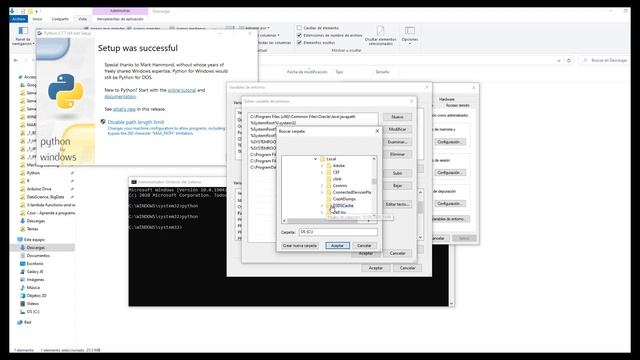Click the Música icon in sidebar
The image size is (640, 360).
(x=22, y=288)
